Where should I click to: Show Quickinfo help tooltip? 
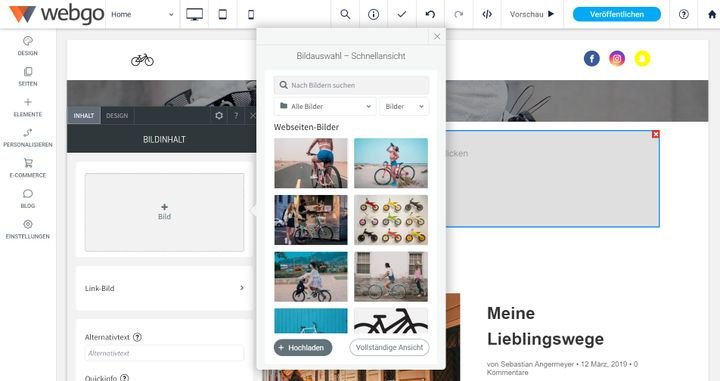[124, 378]
